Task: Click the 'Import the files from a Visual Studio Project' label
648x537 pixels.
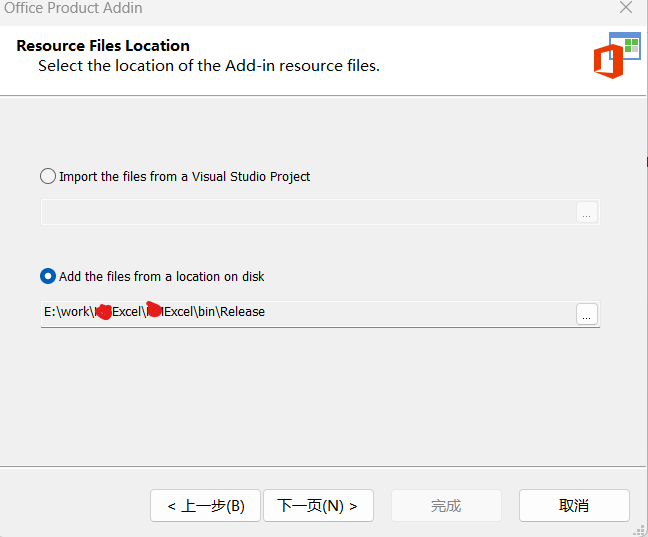Action: point(184,176)
